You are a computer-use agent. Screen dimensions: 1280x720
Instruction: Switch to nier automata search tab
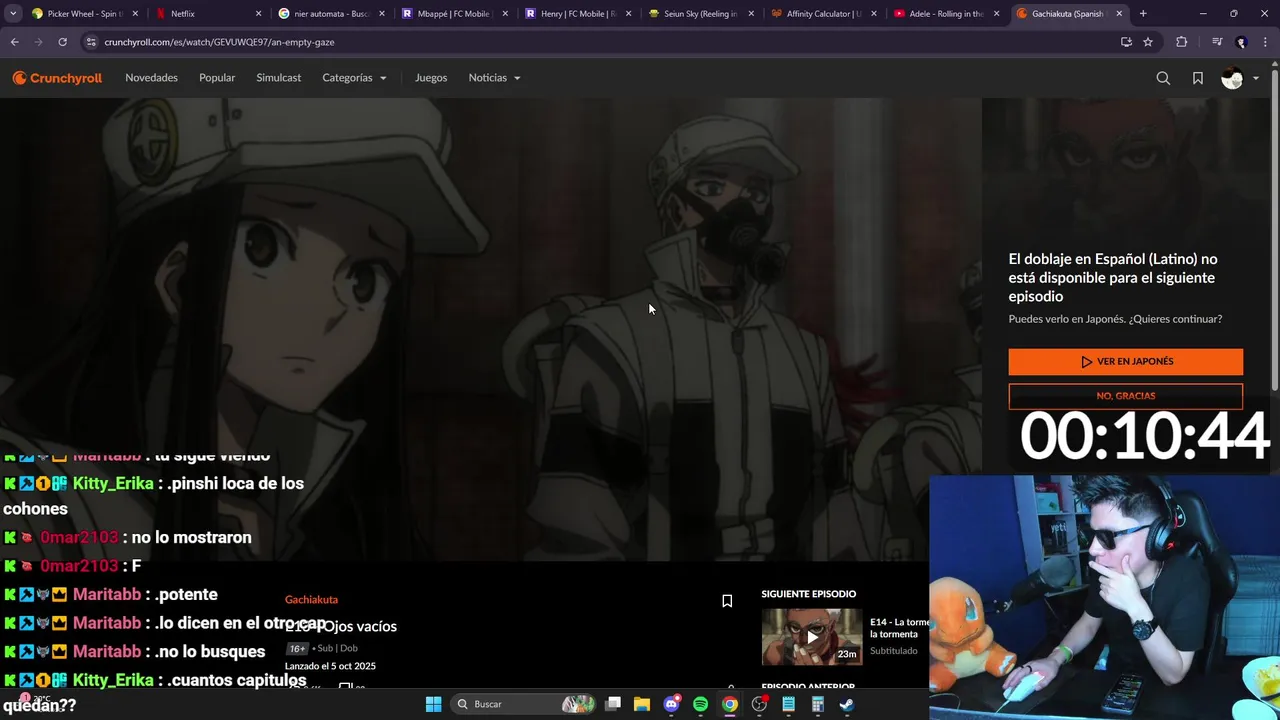click(331, 14)
